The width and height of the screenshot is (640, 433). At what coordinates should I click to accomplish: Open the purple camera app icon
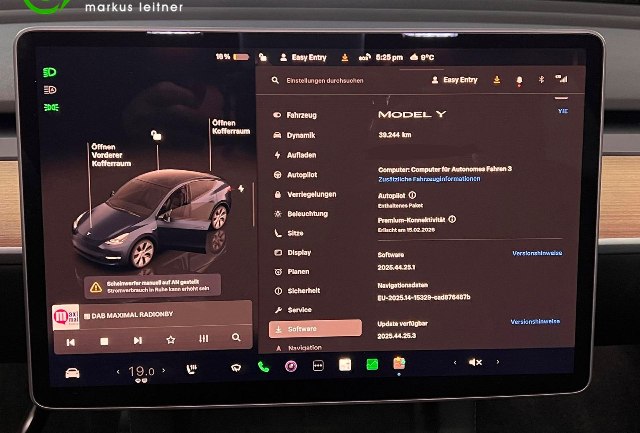(291, 366)
